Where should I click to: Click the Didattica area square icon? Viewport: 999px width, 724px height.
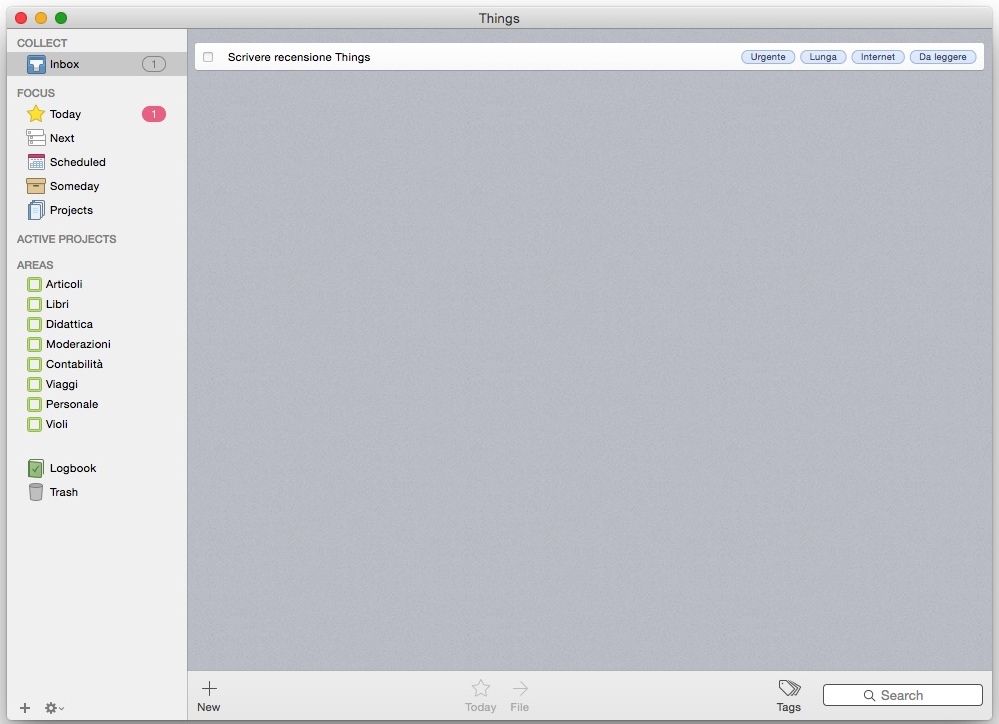(34, 324)
